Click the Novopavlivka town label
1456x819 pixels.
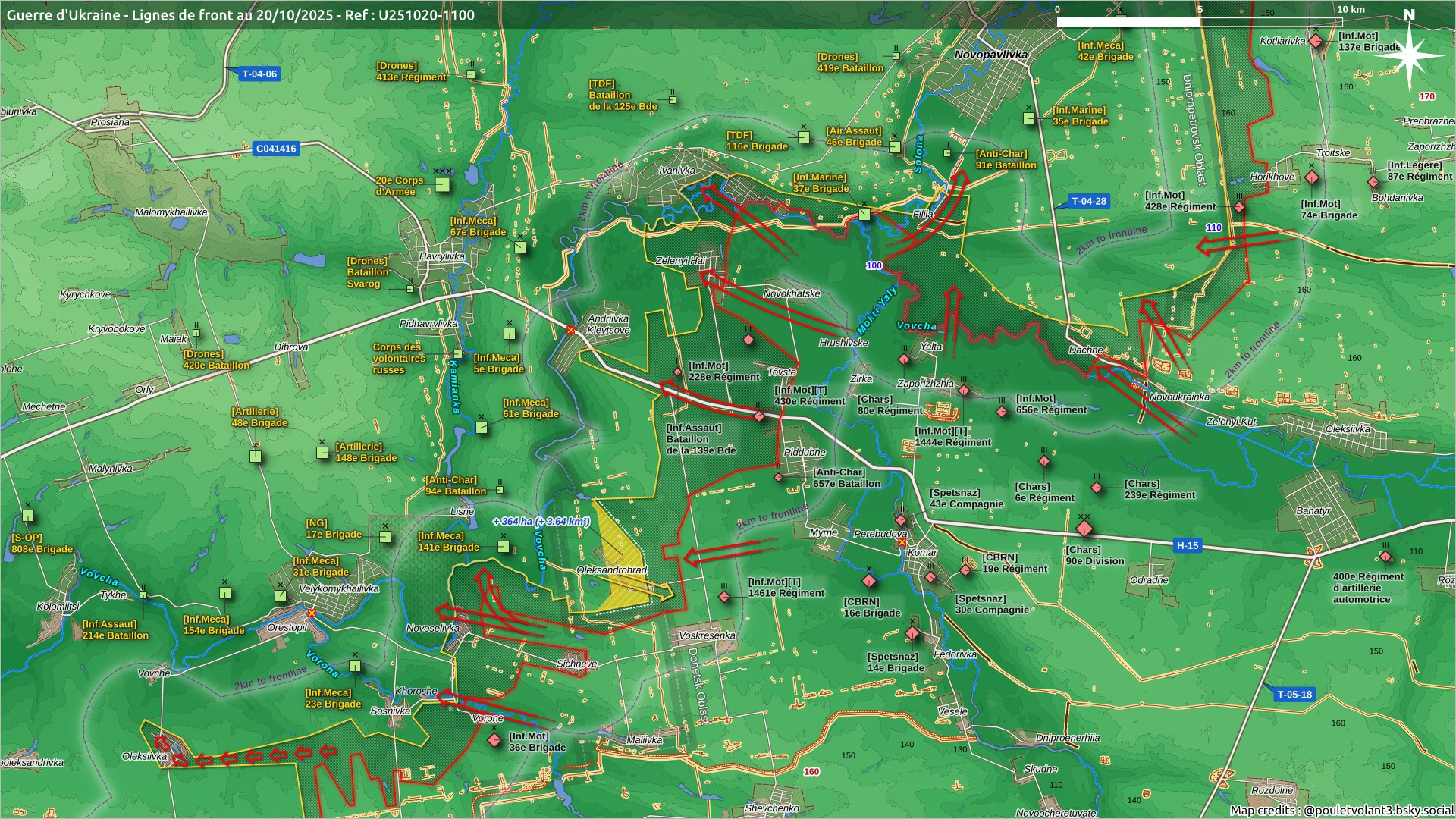990,55
